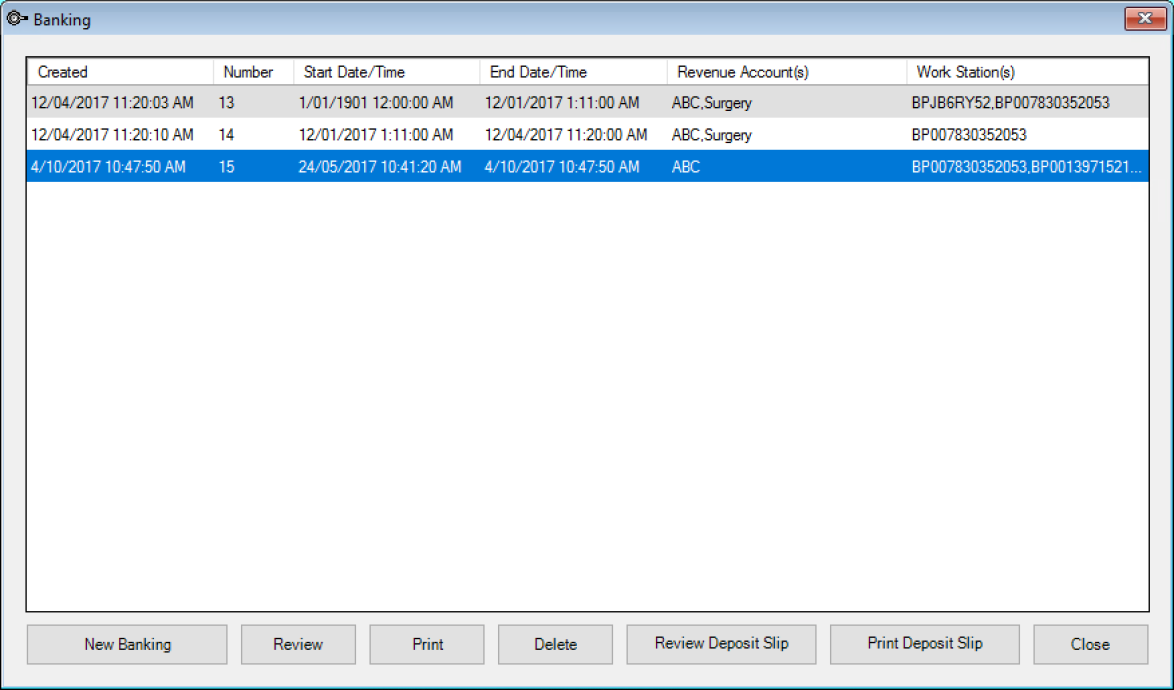Close the Banking window with X
Screen dimensions: 1174x690
(x=1138, y=19)
